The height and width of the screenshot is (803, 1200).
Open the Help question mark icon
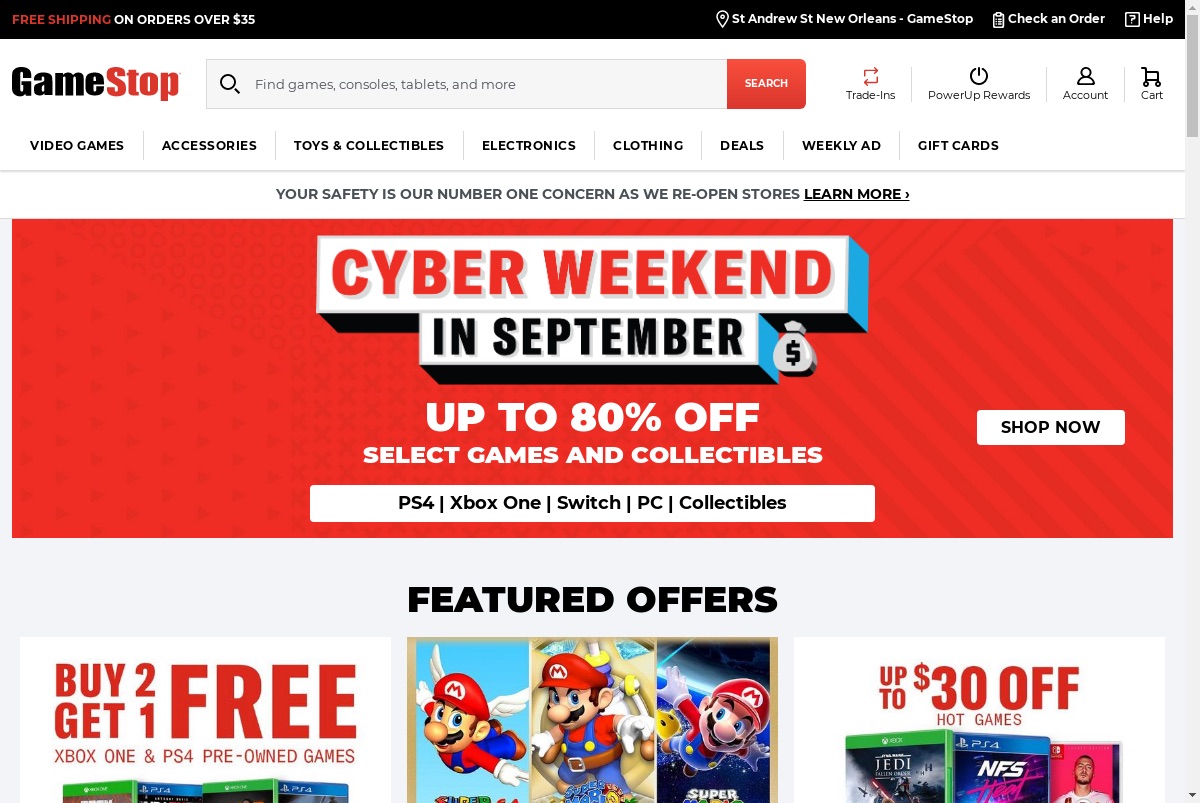tap(1132, 19)
